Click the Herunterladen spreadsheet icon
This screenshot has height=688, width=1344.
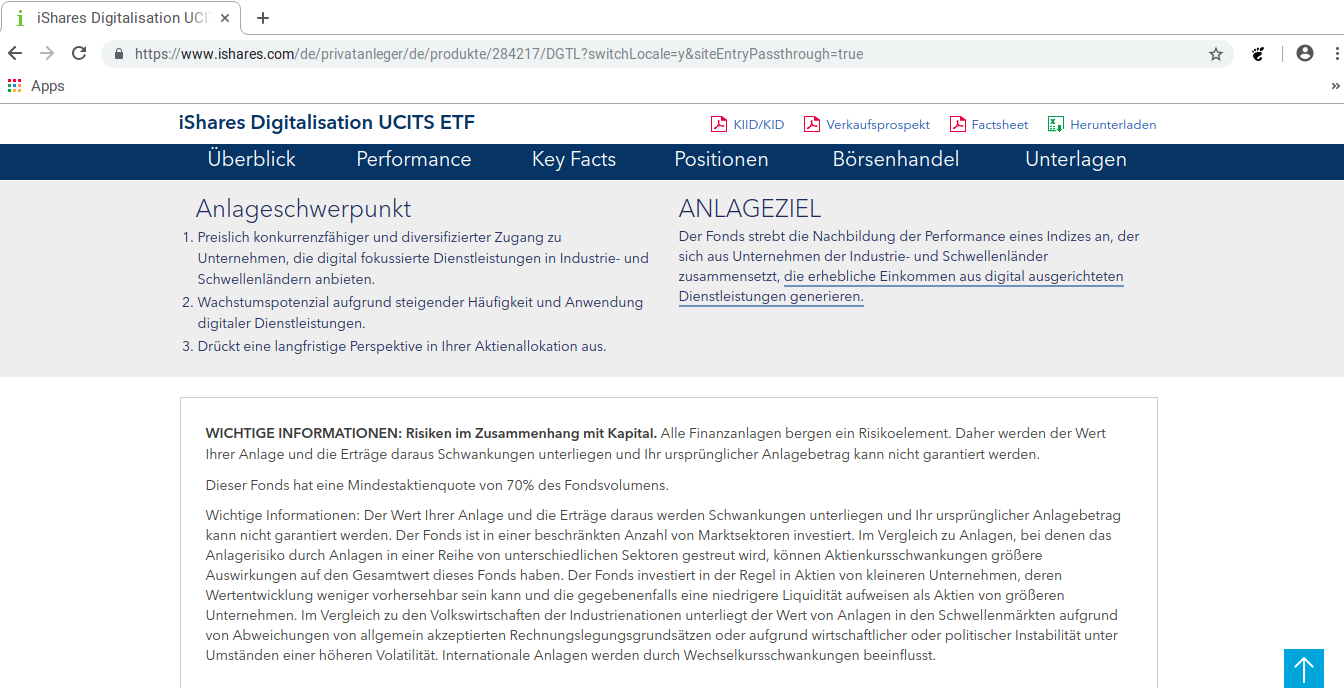1055,125
